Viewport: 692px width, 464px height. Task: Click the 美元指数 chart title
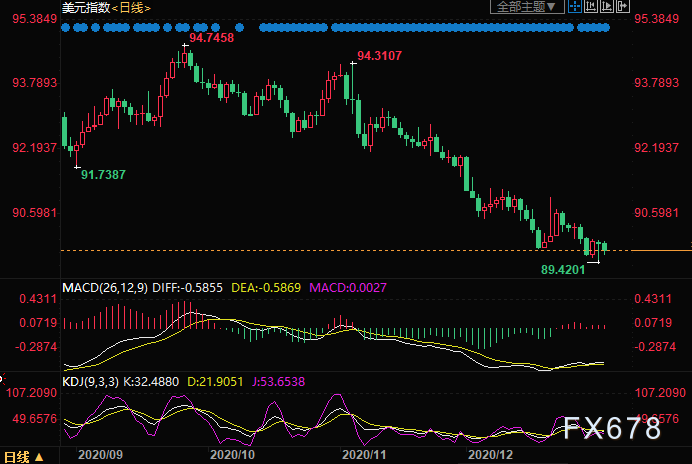pyautogui.click(x=83, y=8)
